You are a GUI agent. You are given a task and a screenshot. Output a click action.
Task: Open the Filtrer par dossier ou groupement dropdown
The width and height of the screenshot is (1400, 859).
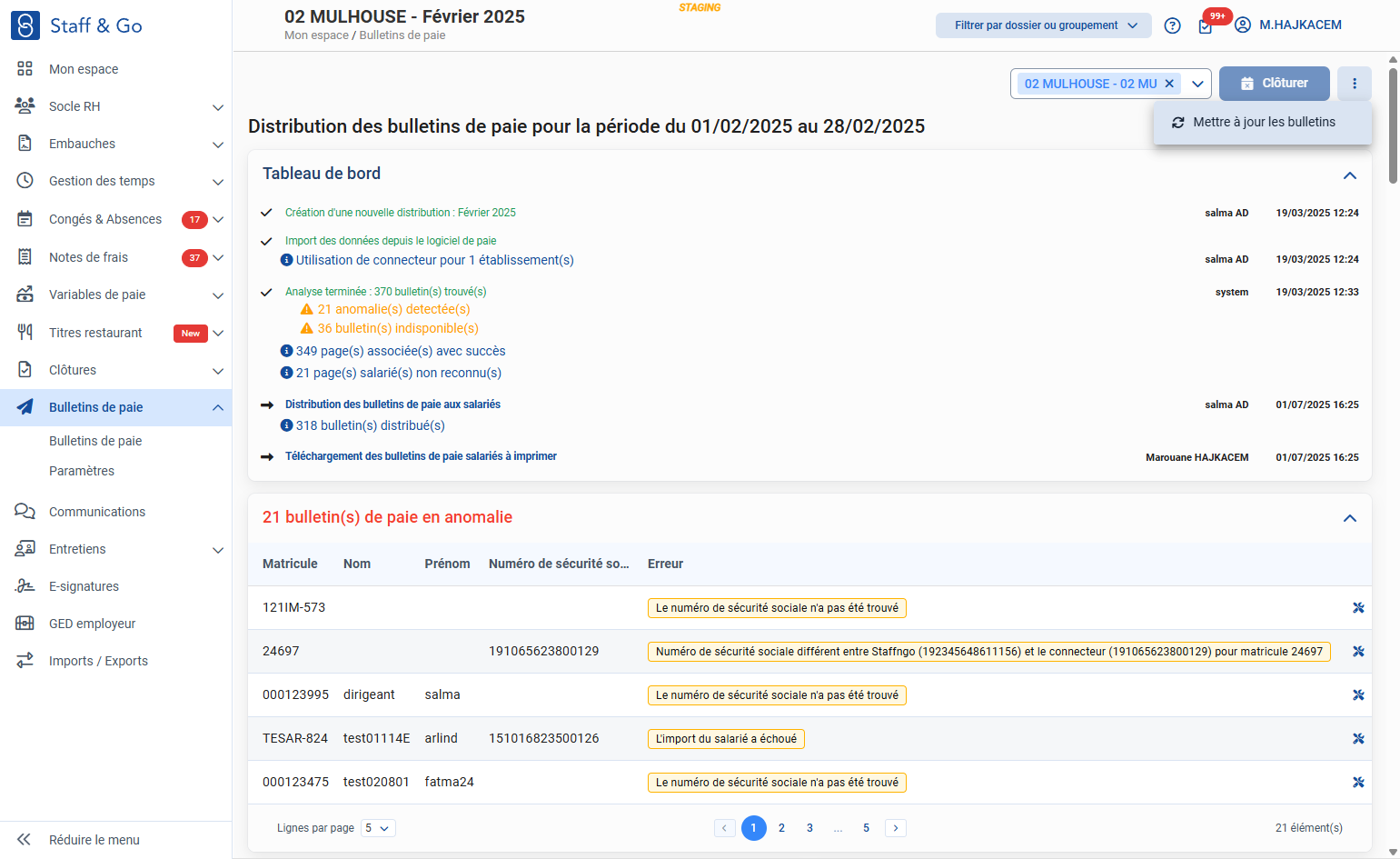point(1044,25)
